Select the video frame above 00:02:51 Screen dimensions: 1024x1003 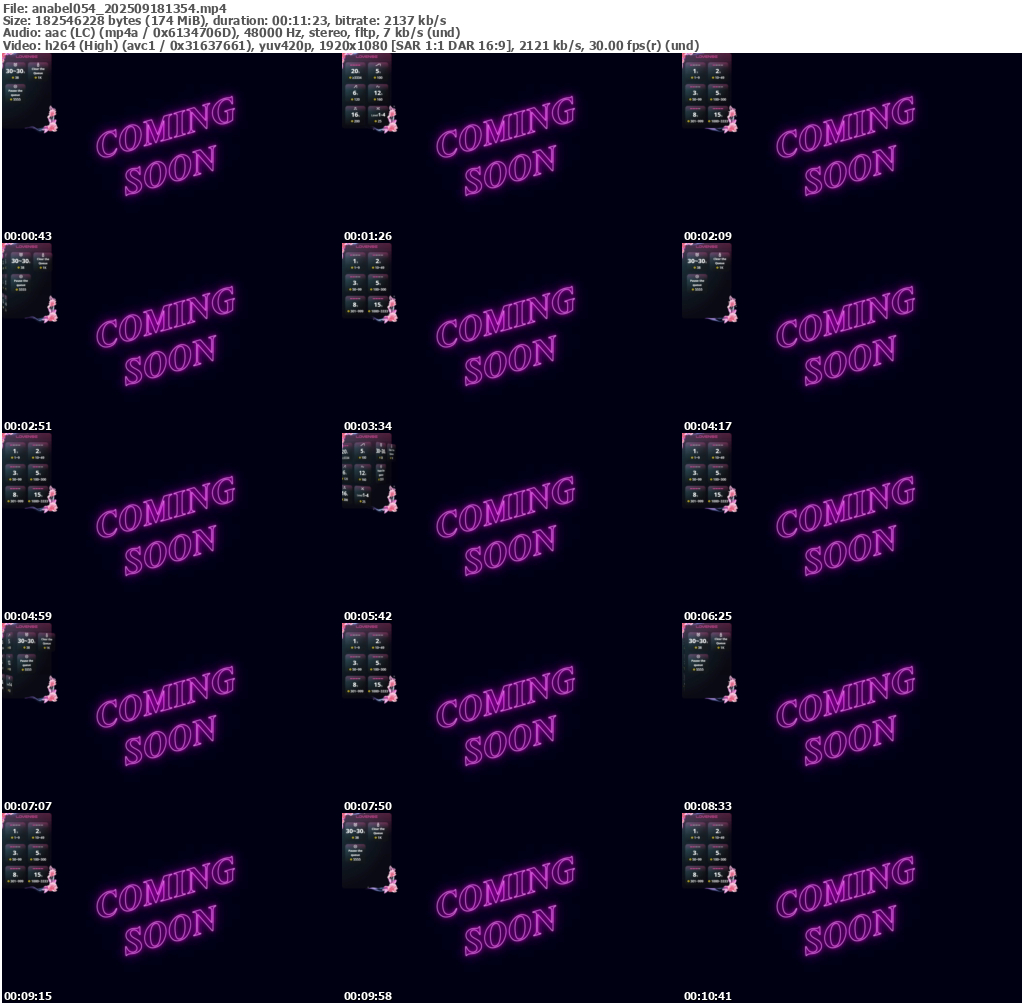pos(172,338)
